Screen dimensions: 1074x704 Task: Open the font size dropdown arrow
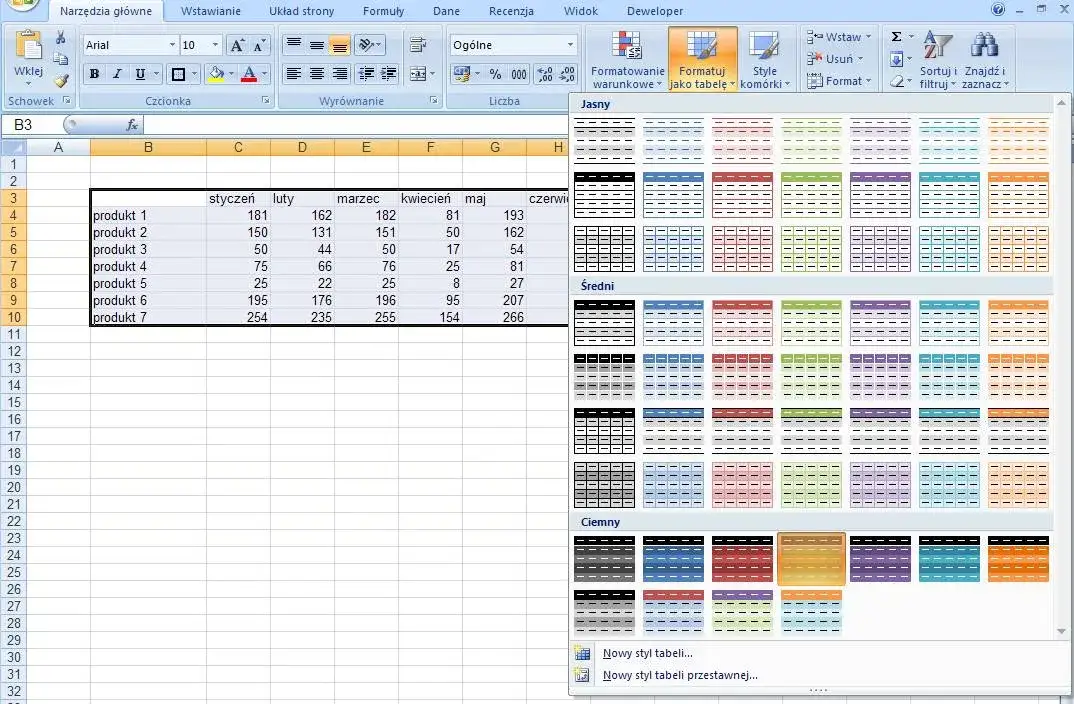215,45
